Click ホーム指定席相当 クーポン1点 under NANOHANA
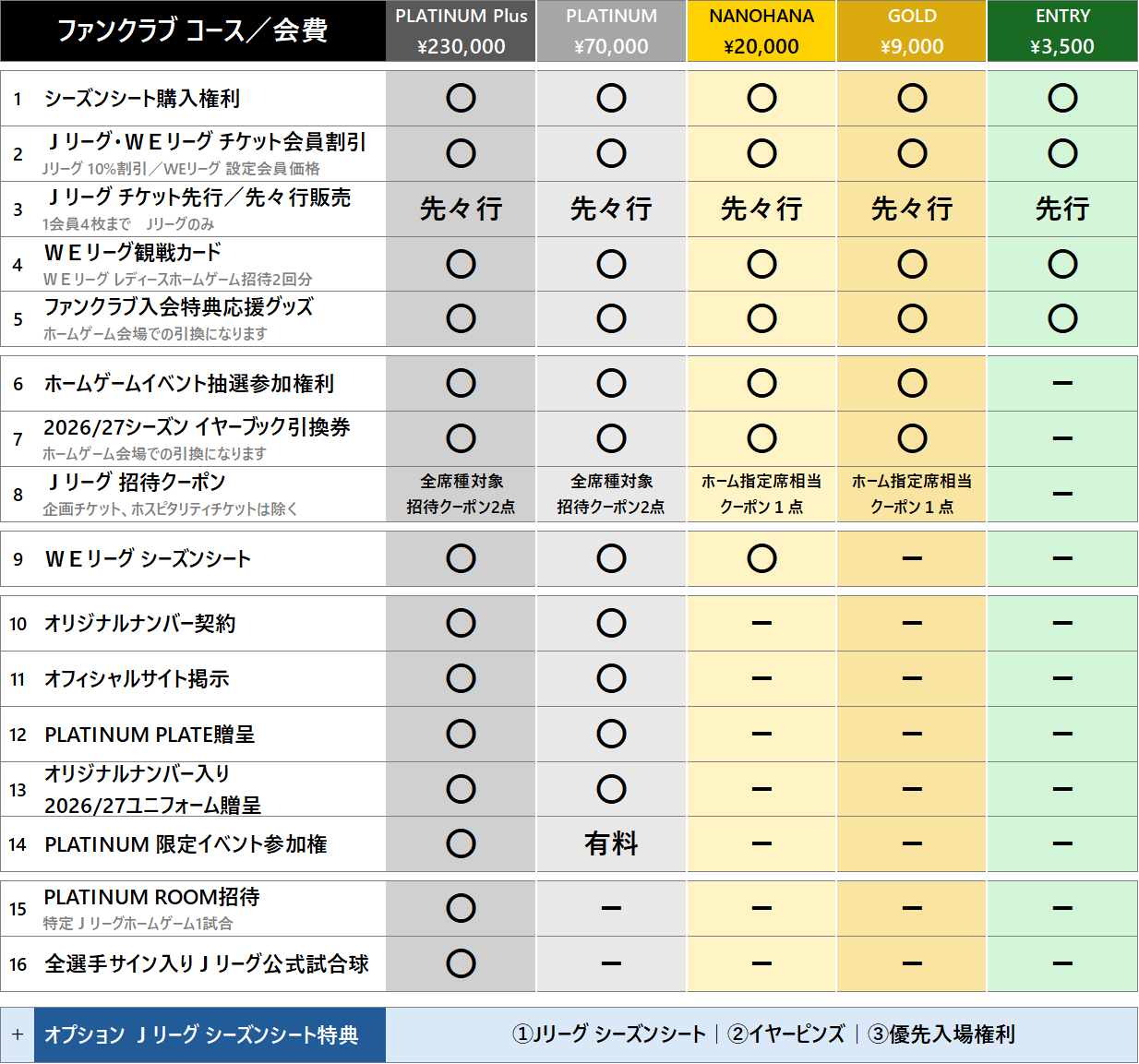This screenshot has width=1139, height=1064. click(761, 494)
